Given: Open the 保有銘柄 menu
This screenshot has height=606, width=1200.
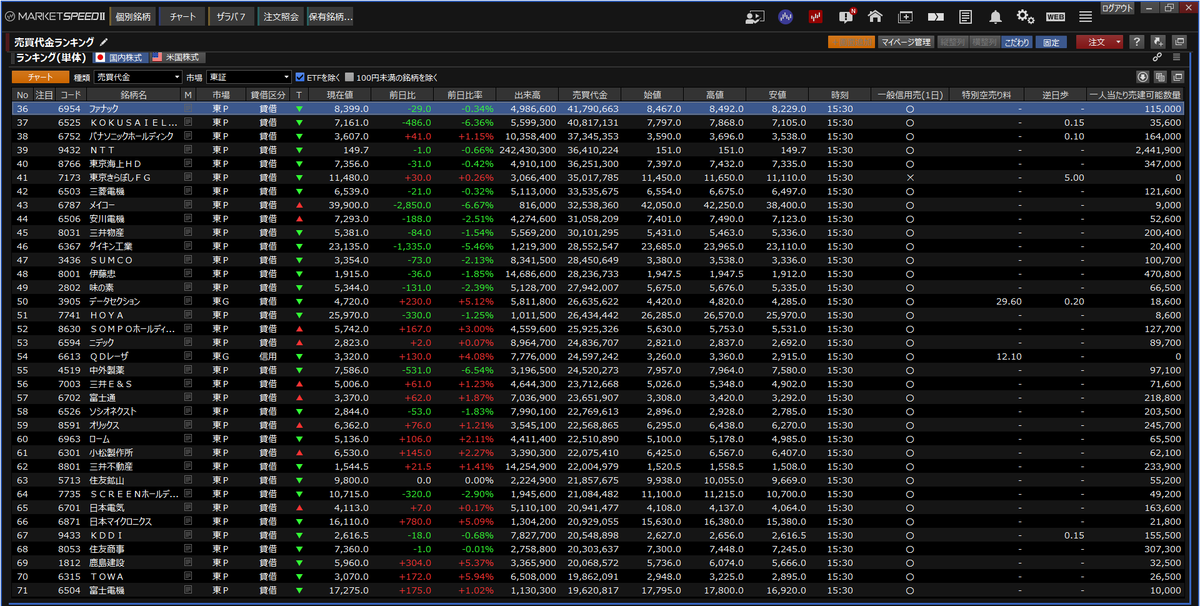Looking at the screenshot, I should click(330, 17).
